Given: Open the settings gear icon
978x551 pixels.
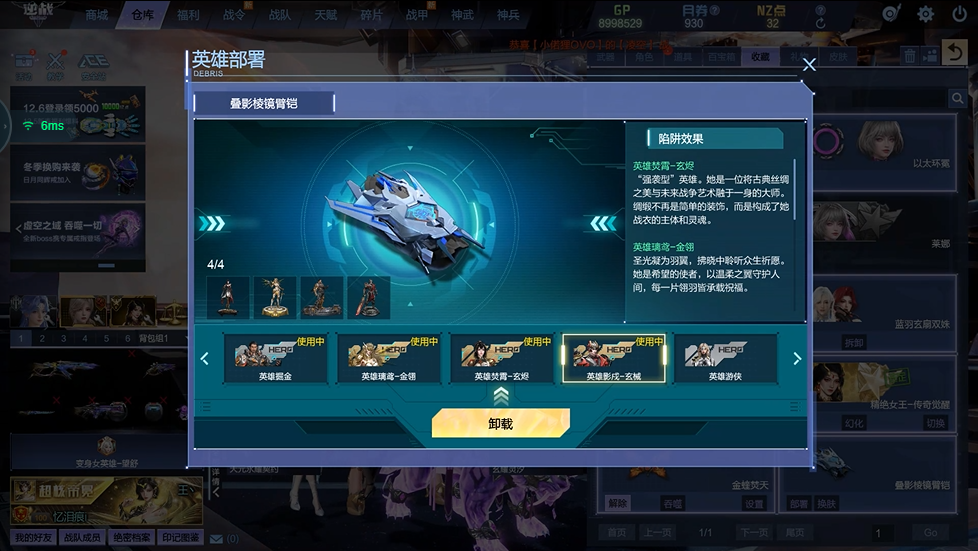Looking at the screenshot, I should (x=926, y=14).
